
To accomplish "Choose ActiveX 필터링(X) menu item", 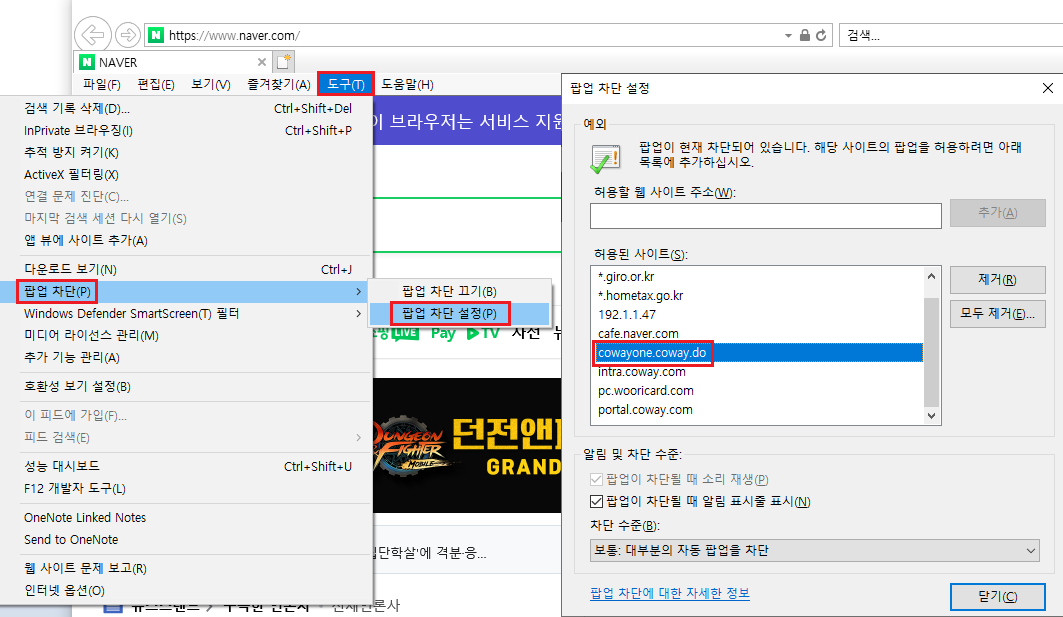I will (188, 174).
